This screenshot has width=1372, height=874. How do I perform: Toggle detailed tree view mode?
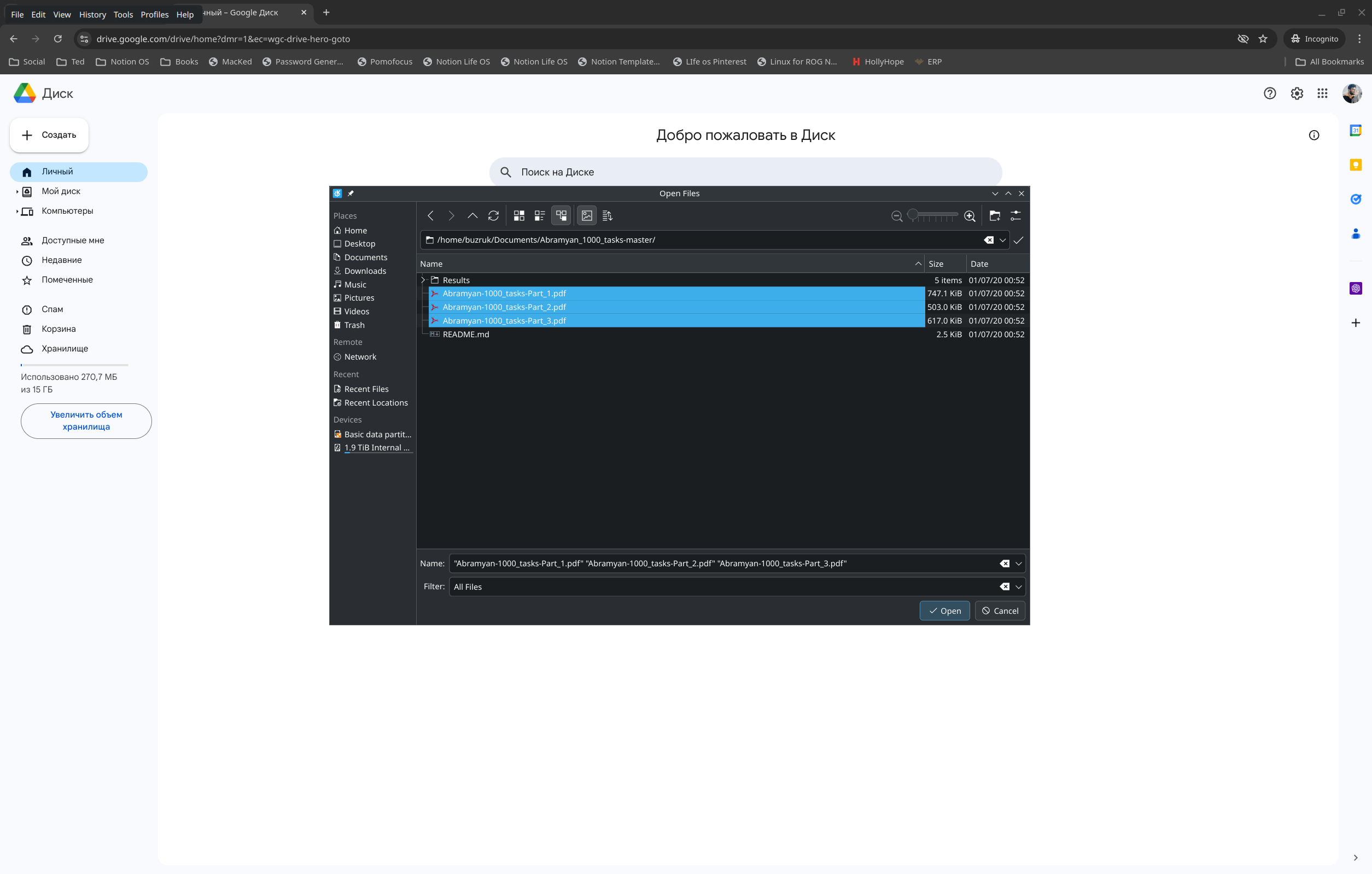click(561, 216)
